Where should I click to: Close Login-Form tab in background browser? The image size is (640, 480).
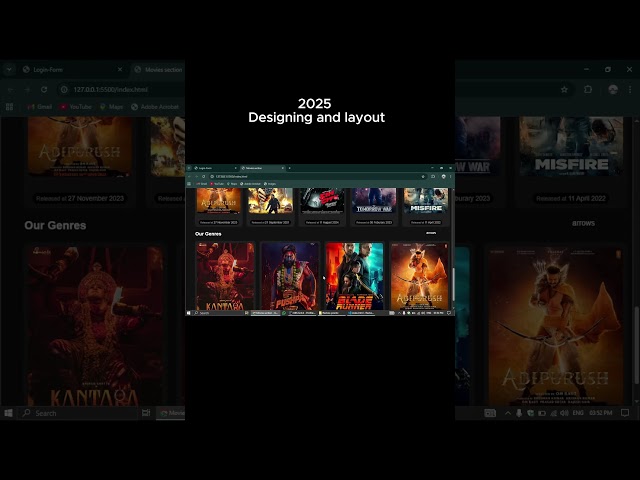click(120, 70)
